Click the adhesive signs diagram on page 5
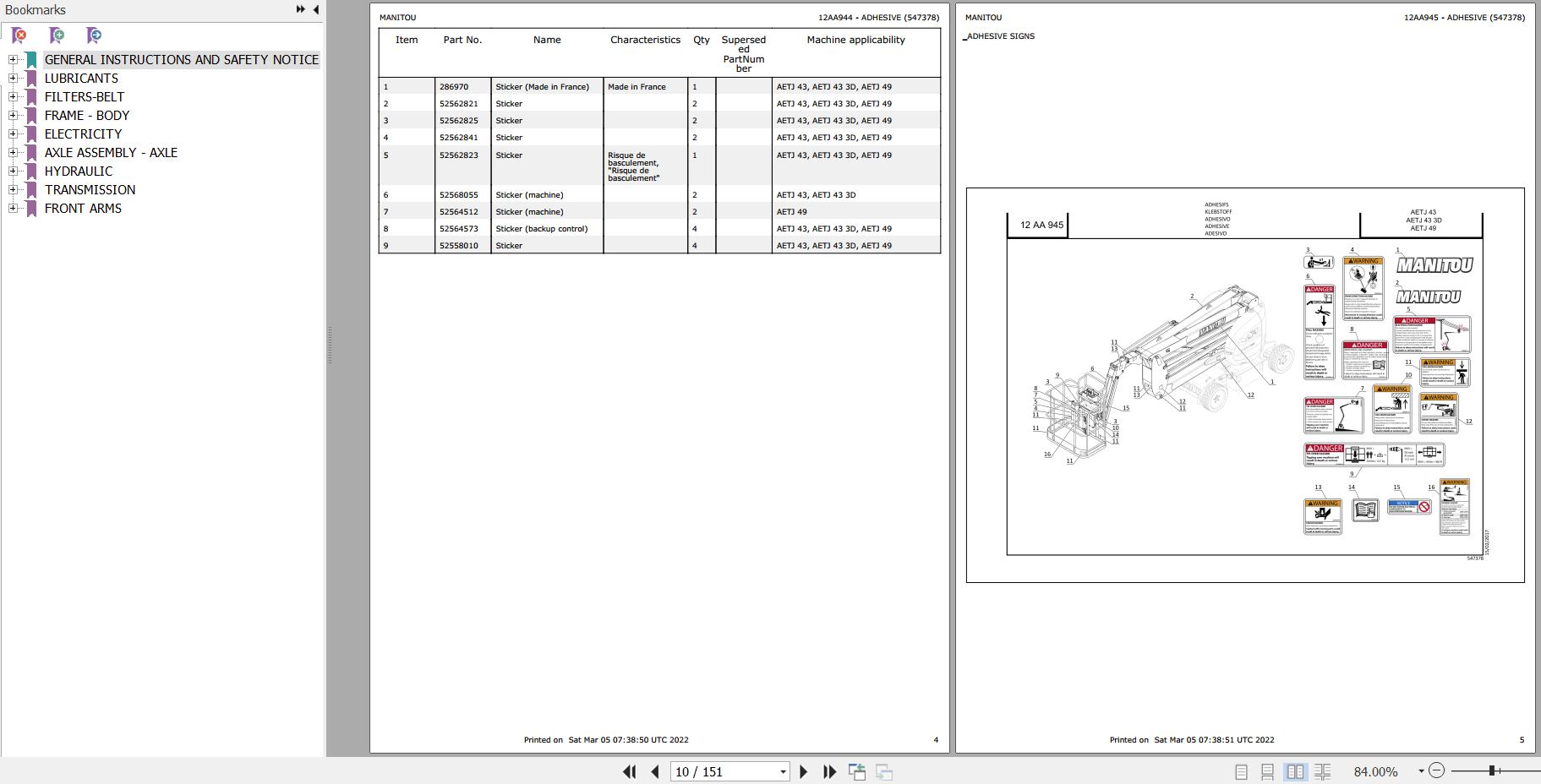Screen dimensions: 1541x784 pos(1245,385)
